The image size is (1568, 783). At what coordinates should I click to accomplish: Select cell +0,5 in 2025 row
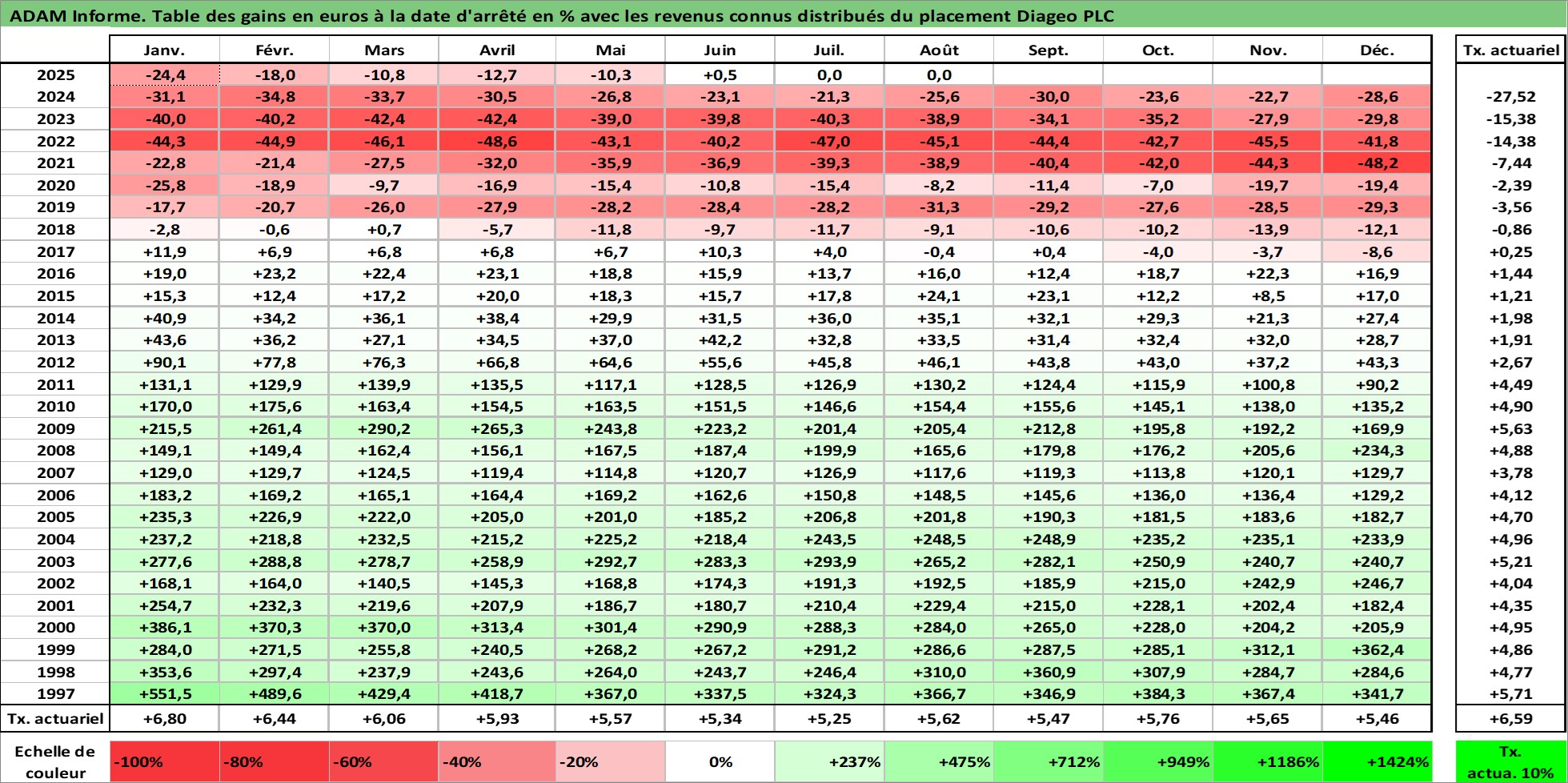point(720,74)
